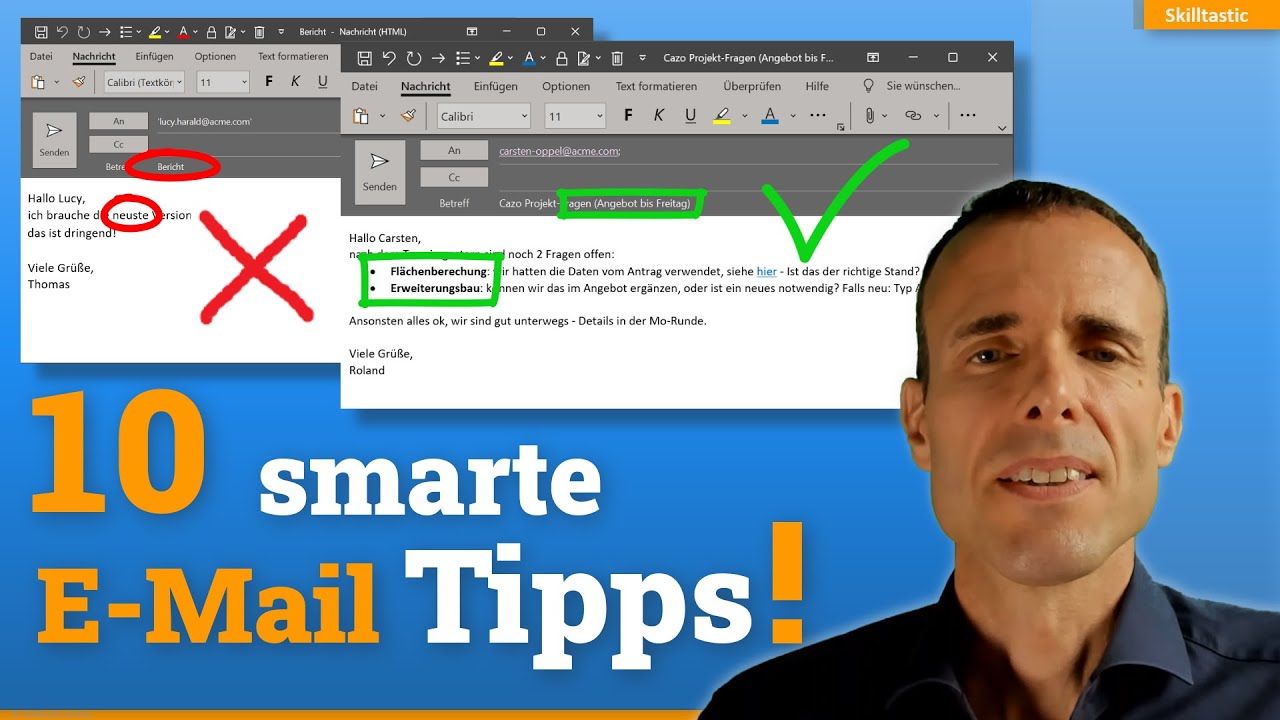Click Undo icon in Bericht window
The height and width of the screenshot is (720, 1280).
point(62,32)
